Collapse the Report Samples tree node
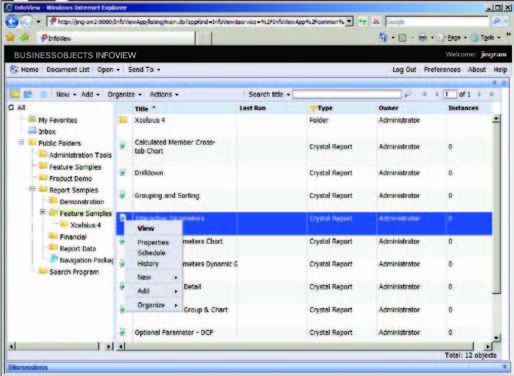 pyautogui.click(x=32, y=189)
